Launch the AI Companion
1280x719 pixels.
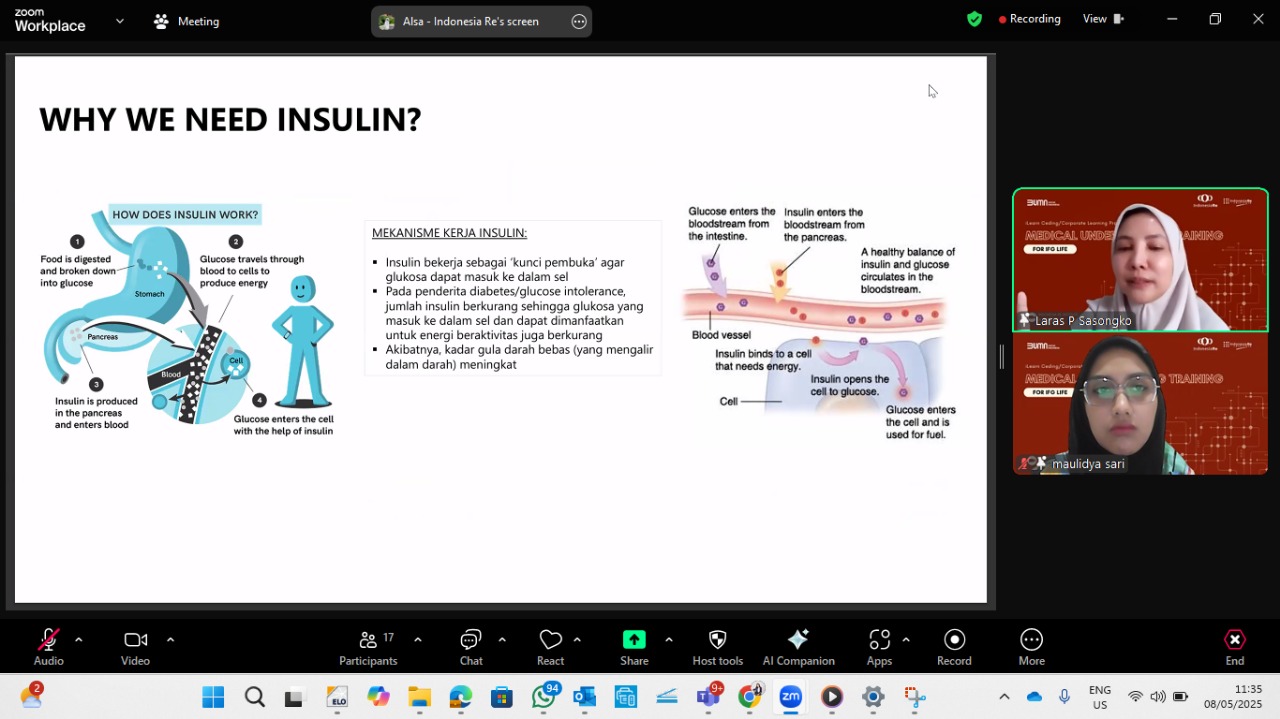[798, 647]
